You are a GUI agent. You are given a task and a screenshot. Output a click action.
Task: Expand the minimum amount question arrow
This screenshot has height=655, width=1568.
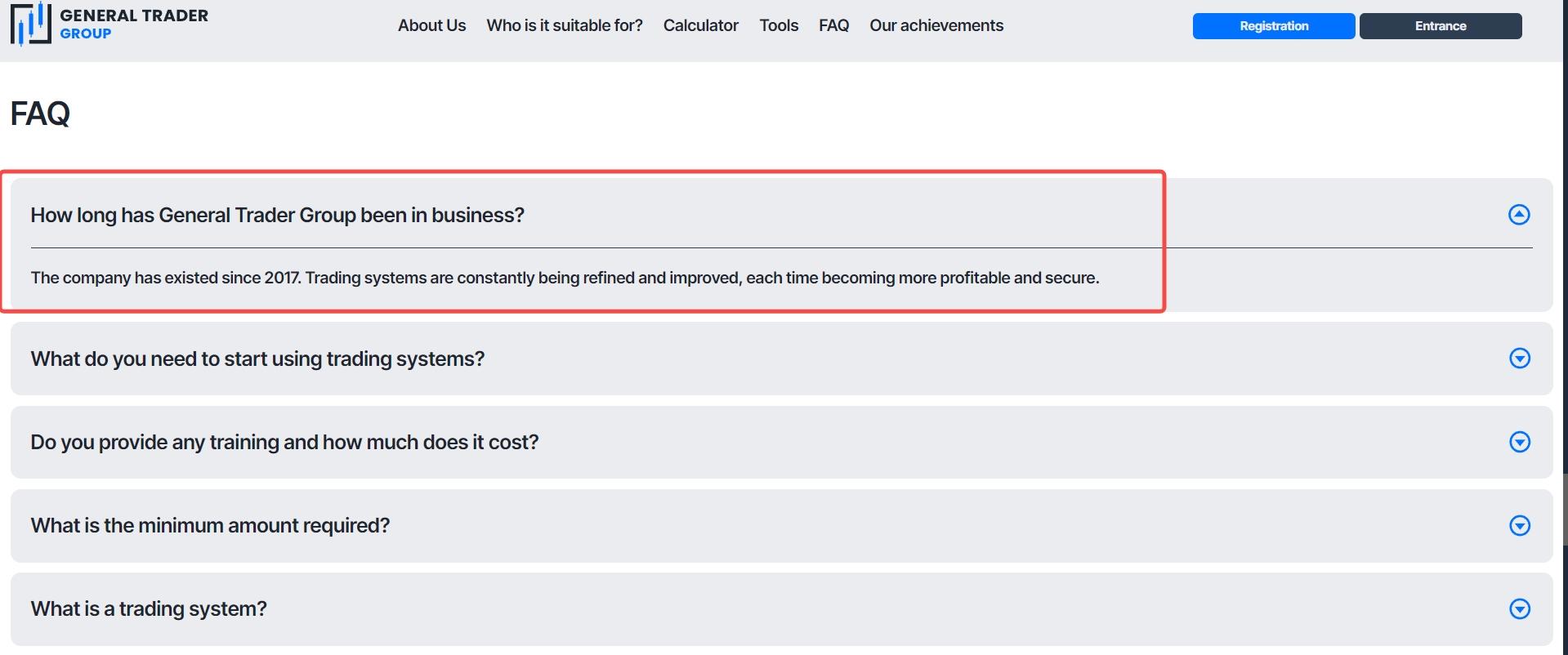[x=1520, y=525]
